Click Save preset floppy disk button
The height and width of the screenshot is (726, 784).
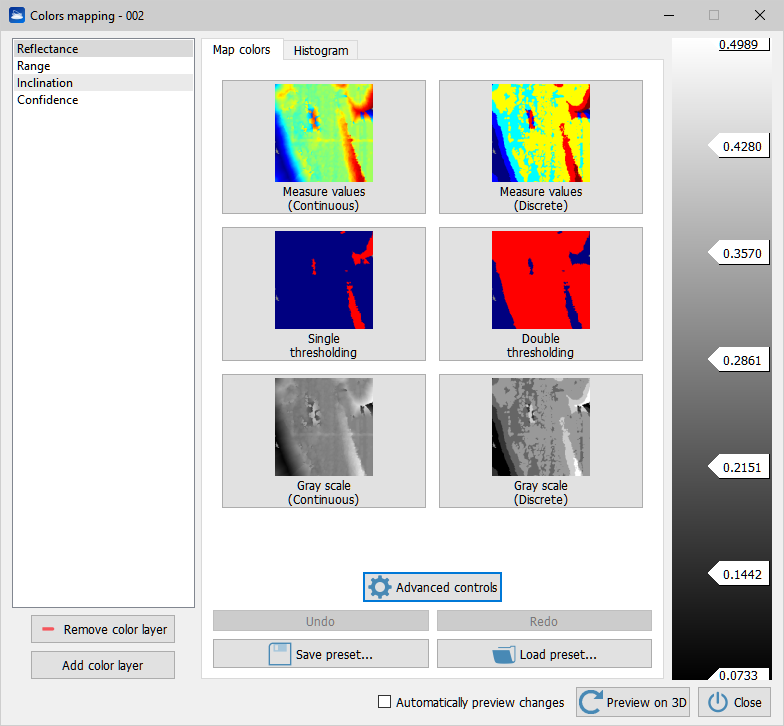pyautogui.click(x=320, y=655)
